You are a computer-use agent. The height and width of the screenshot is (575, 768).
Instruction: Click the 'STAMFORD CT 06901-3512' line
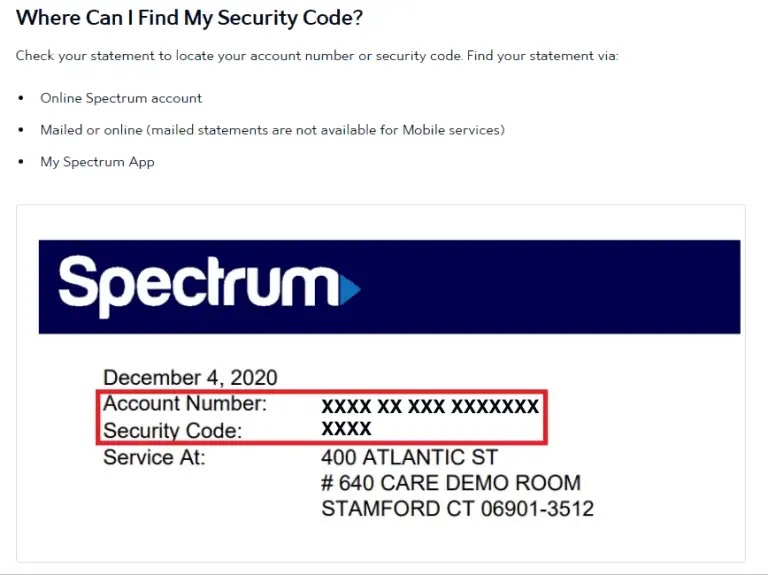coord(457,509)
